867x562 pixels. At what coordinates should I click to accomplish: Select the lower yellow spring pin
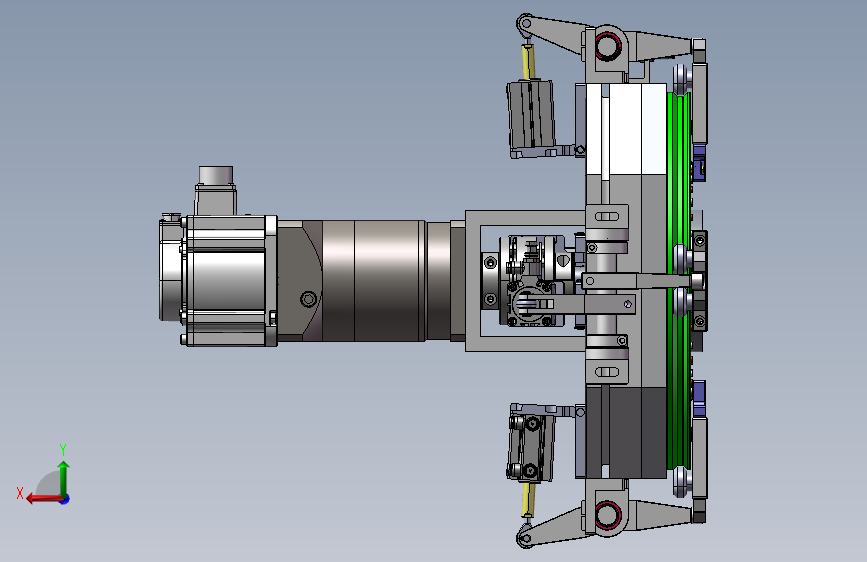(528, 499)
